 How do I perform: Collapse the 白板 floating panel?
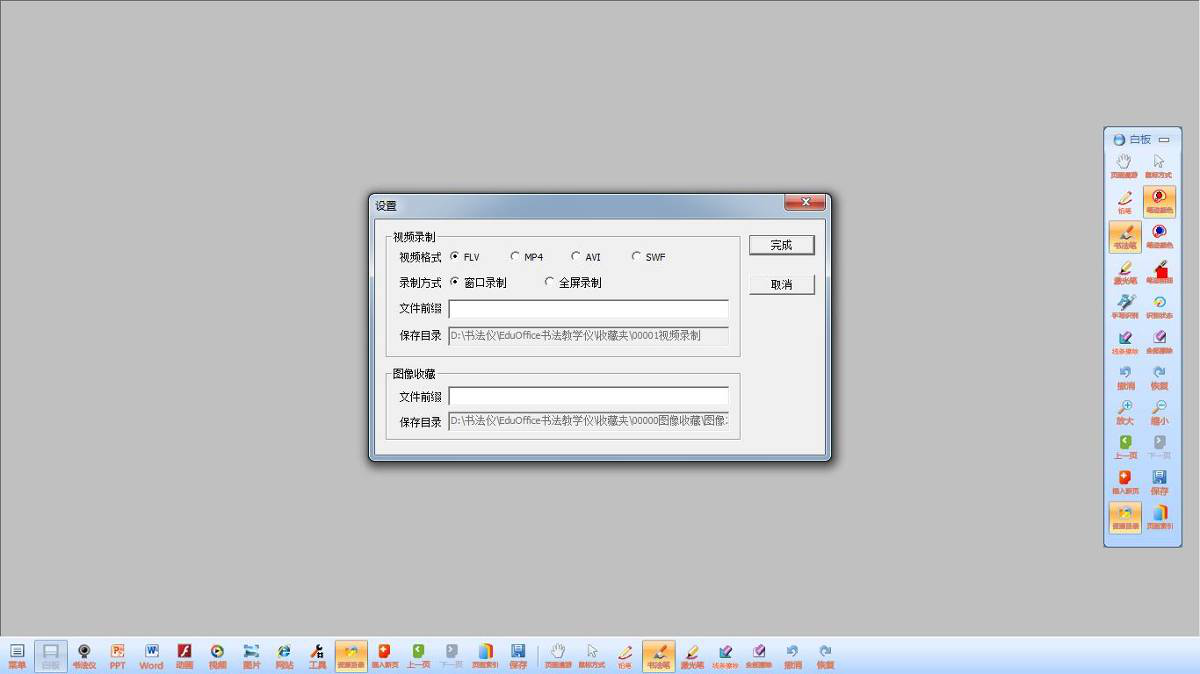1164,140
